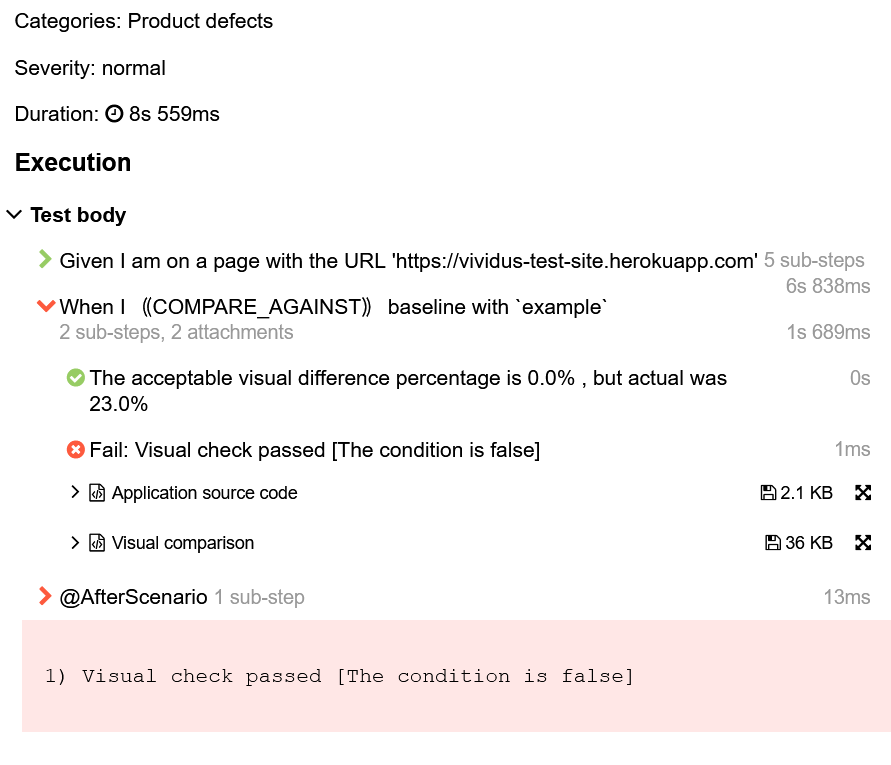891x765 pixels.
Task: Click the Application source code file icon
Action: coord(97,493)
